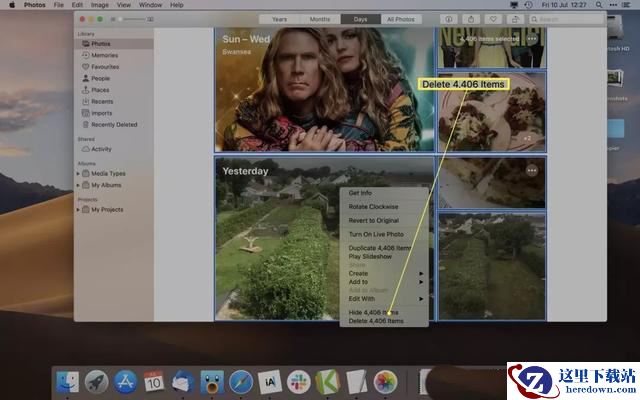This screenshot has width=640, height=400.
Task: Select the Days tab
Action: tap(360, 19)
